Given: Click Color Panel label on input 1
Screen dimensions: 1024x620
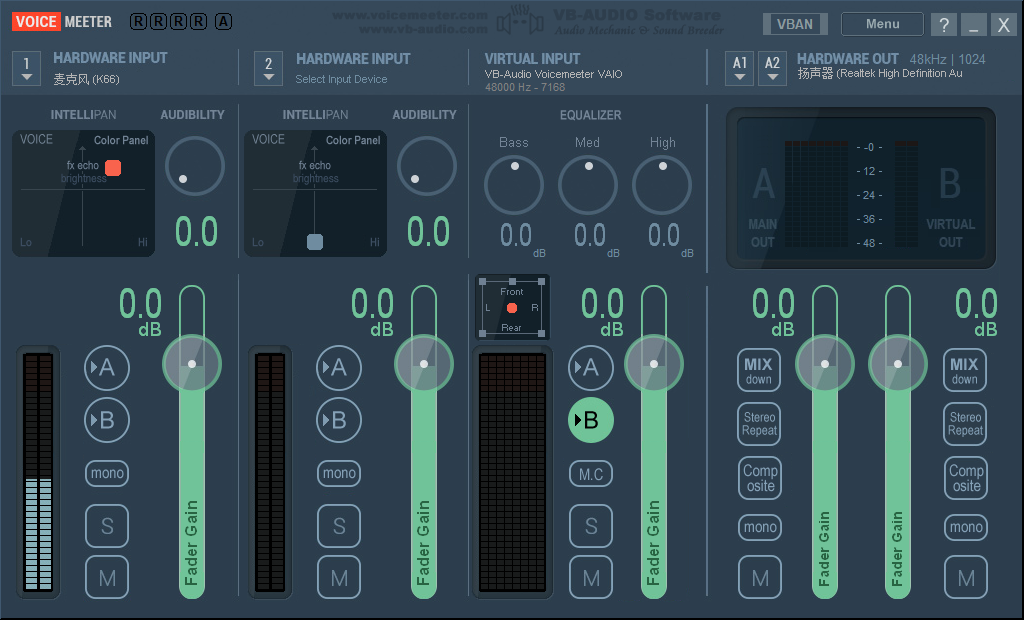Looking at the screenshot, I should [x=121, y=140].
